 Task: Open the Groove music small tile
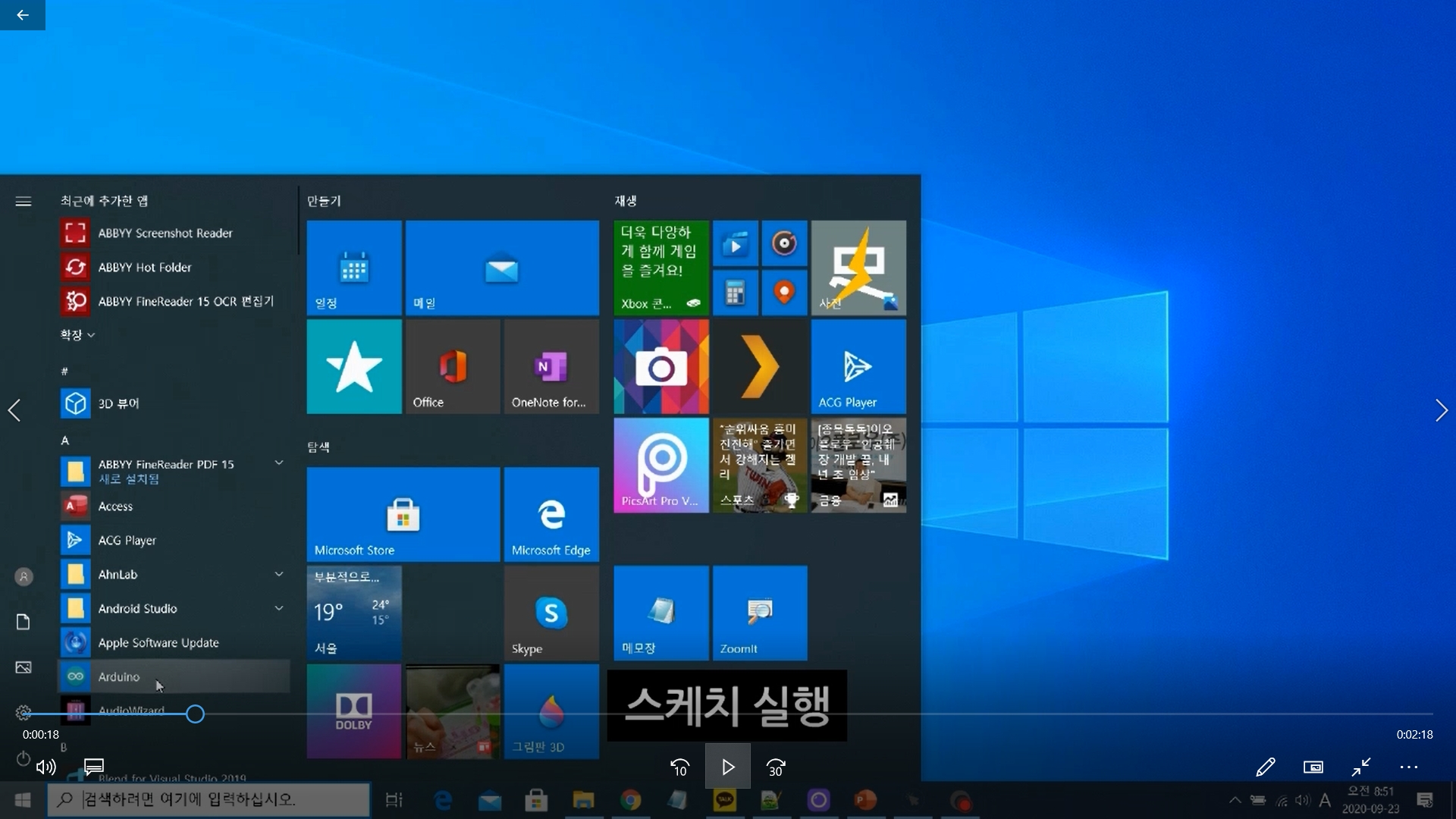pos(784,243)
